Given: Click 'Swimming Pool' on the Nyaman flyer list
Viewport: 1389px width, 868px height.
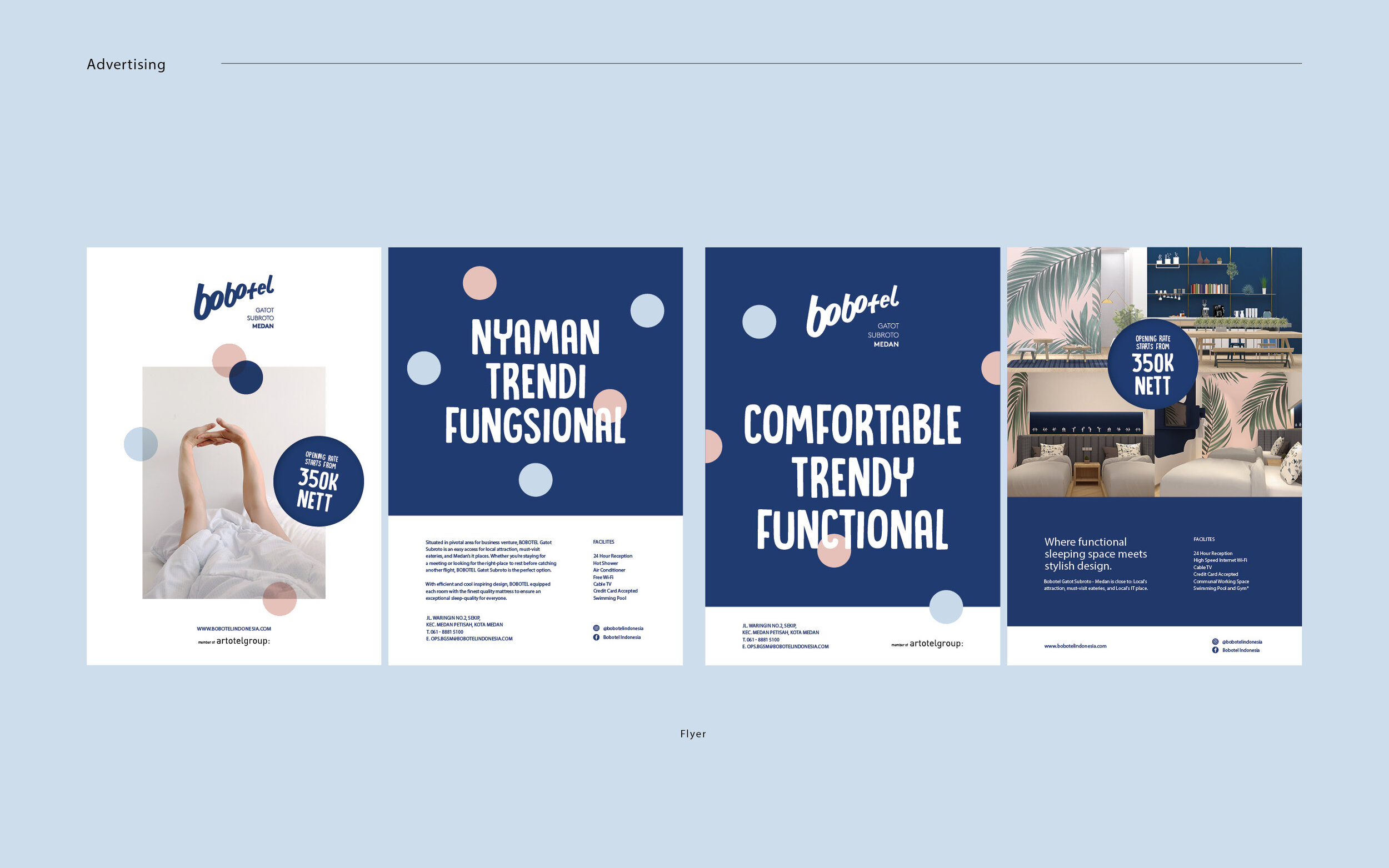Looking at the screenshot, I should [x=609, y=598].
